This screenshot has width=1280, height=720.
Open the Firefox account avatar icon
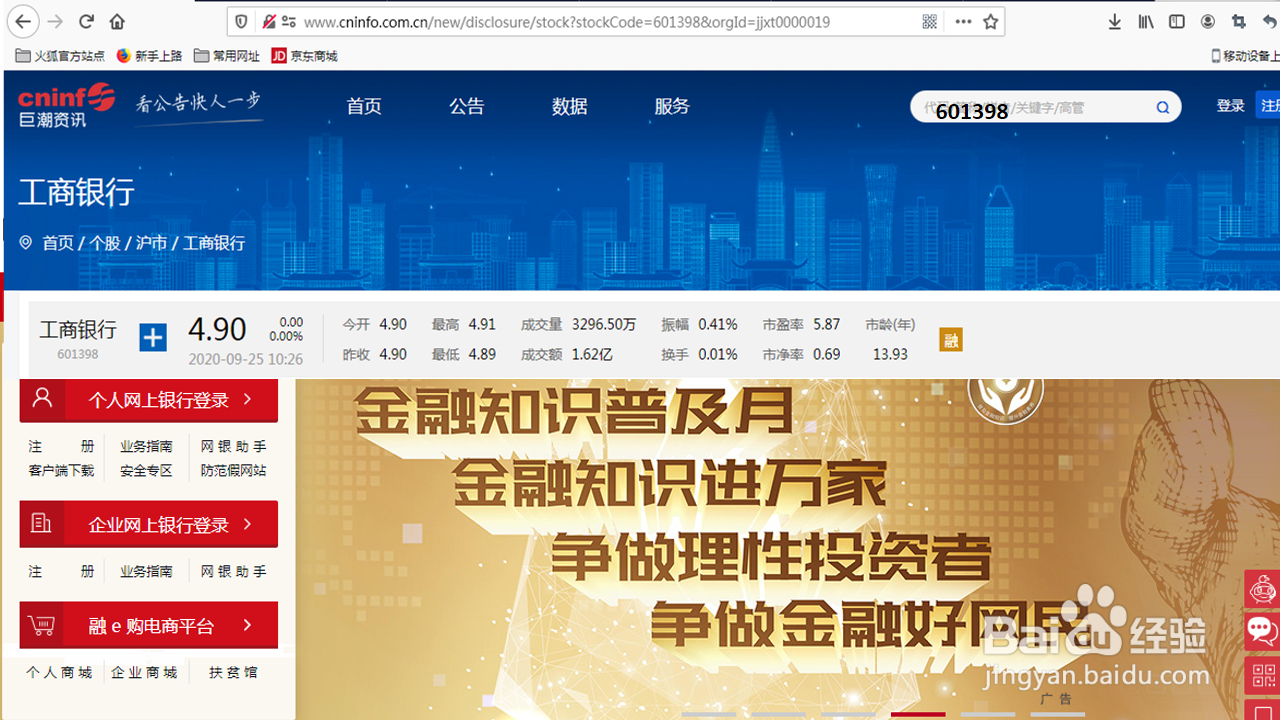pos(1208,21)
